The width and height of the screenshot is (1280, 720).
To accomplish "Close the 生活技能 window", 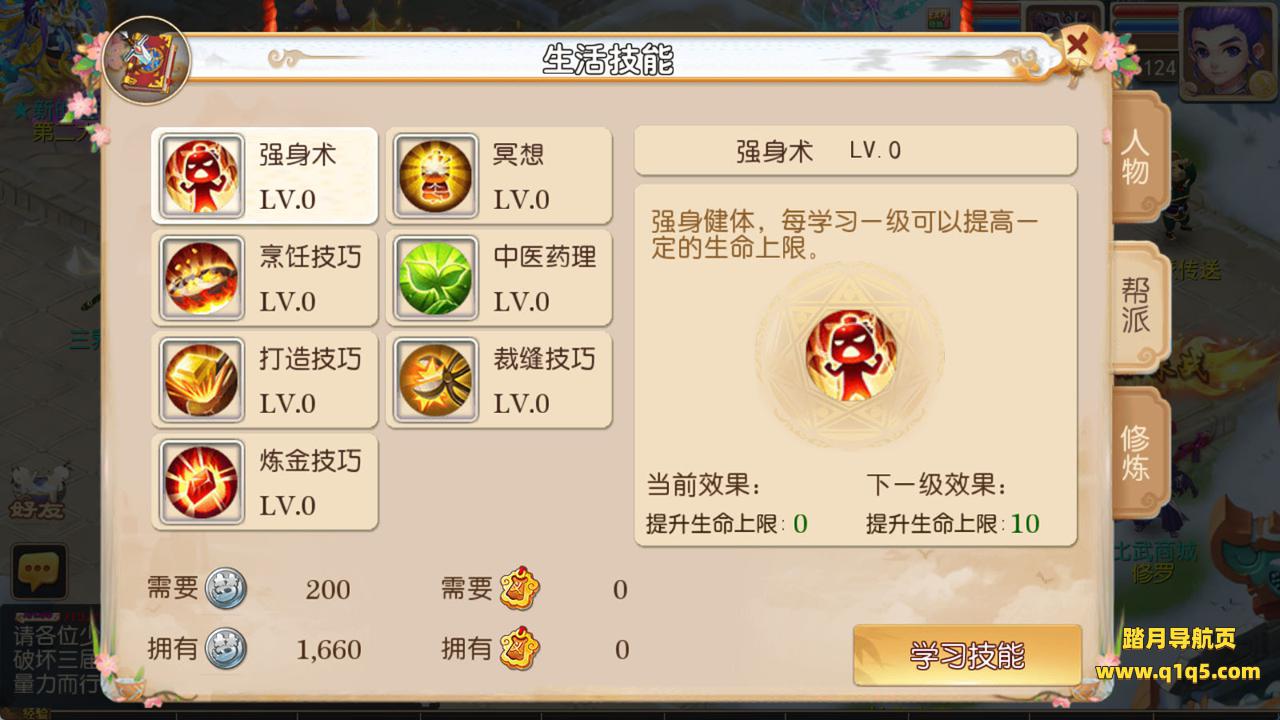I will tap(1078, 45).
